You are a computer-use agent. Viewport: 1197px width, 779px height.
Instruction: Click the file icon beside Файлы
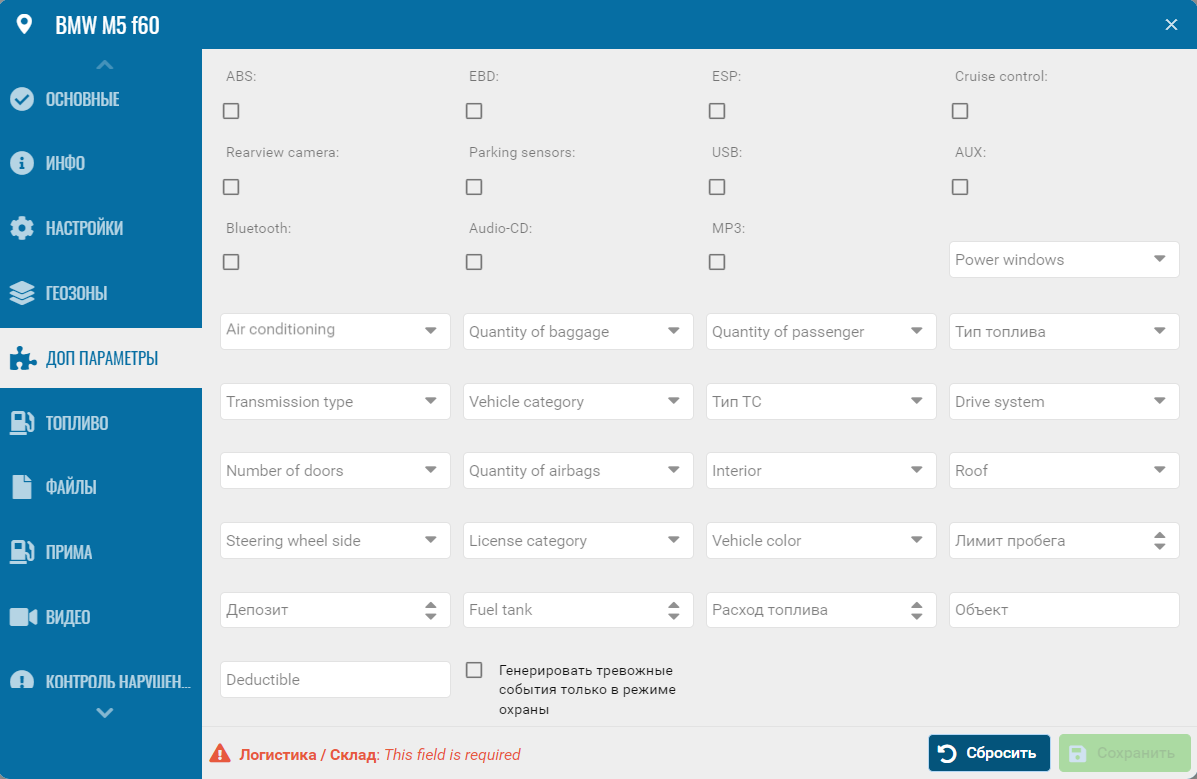coord(22,487)
